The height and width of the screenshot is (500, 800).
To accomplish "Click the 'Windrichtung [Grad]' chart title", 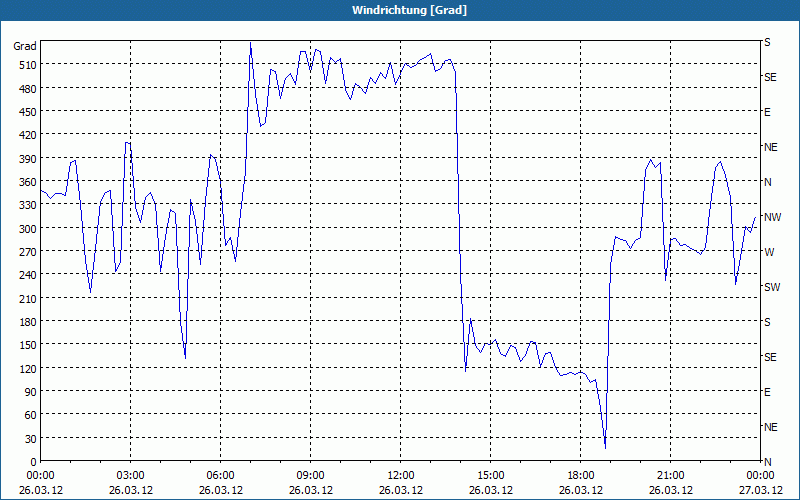I will pyautogui.click(x=409, y=10).
